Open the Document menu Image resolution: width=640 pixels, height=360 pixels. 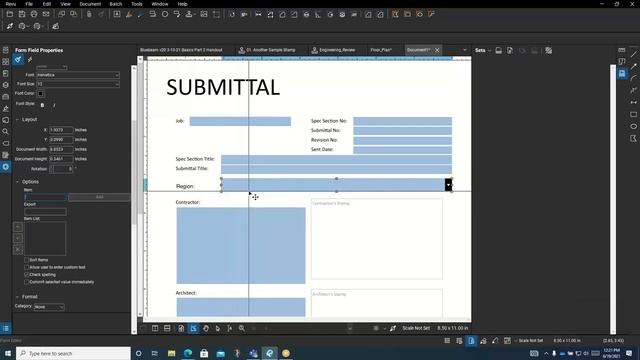point(90,4)
